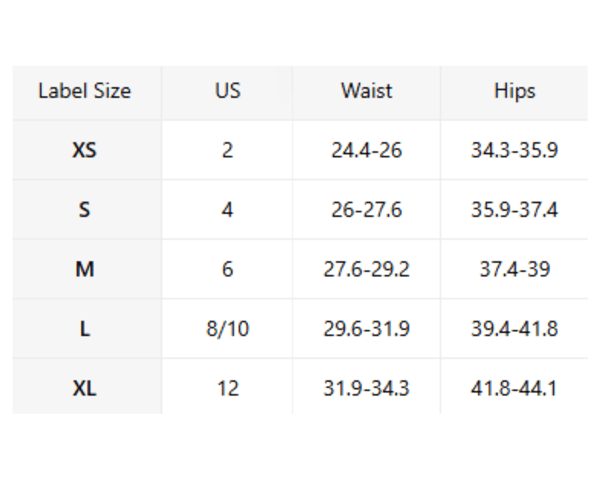Select the XL size label cell
This screenshot has width=600, height=480.
(85, 388)
